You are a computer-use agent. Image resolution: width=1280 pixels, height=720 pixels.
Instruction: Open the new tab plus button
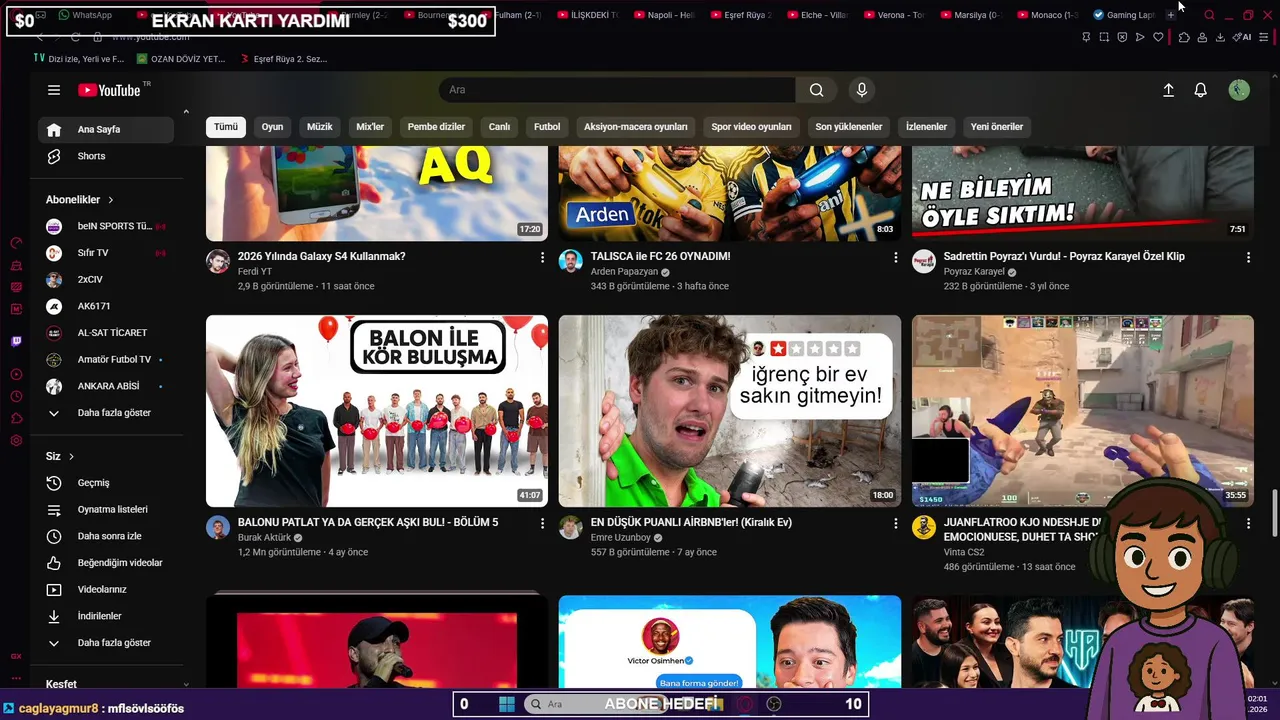coord(1170,15)
